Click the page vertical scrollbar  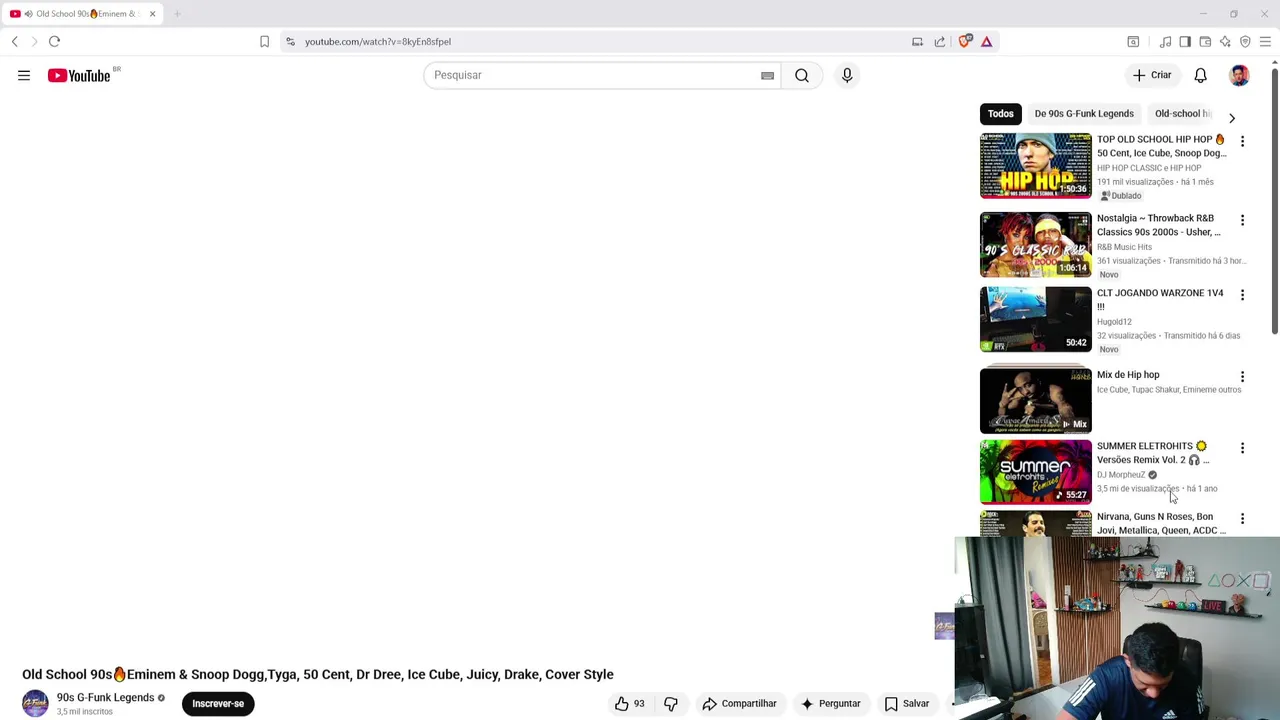pos(1274,200)
